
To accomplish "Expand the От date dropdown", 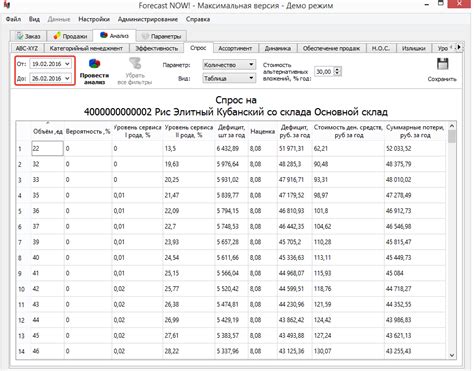I will pos(67,64).
